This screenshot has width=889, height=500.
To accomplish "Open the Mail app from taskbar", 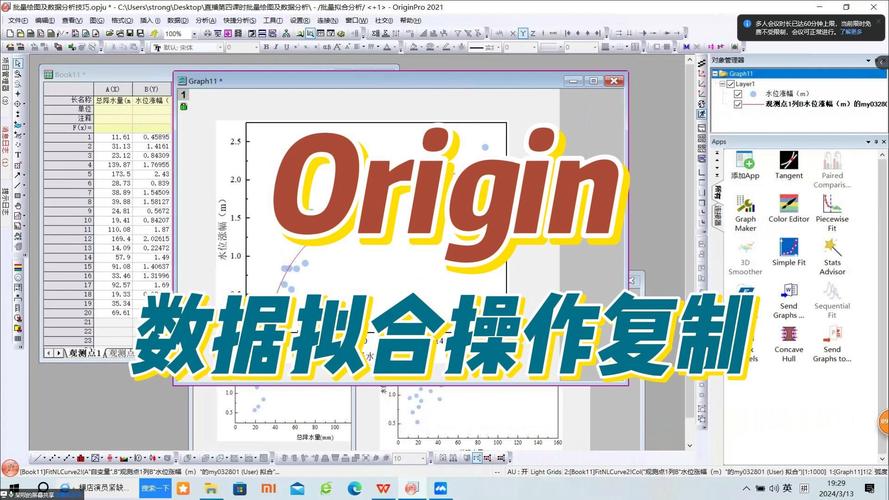I will tap(297, 488).
